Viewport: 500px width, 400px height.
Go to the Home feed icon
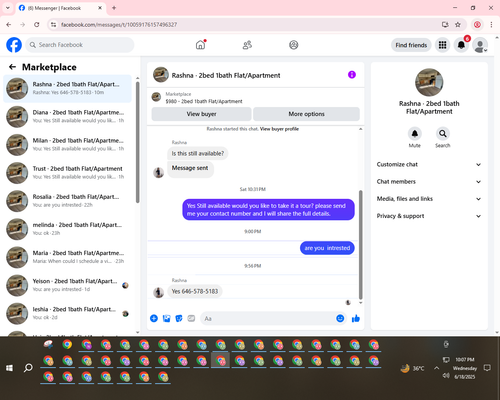point(200,45)
